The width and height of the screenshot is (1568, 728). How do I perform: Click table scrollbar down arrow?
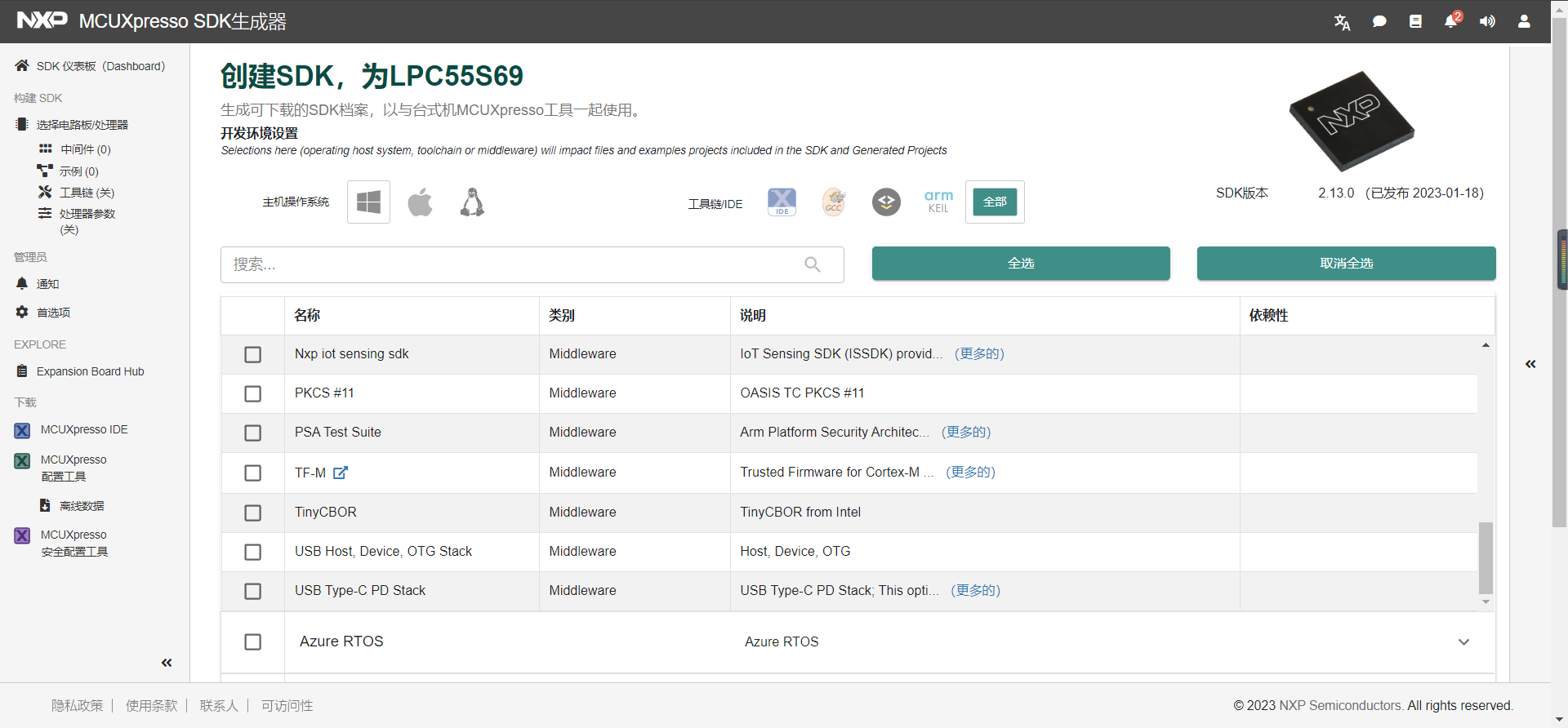click(1486, 602)
